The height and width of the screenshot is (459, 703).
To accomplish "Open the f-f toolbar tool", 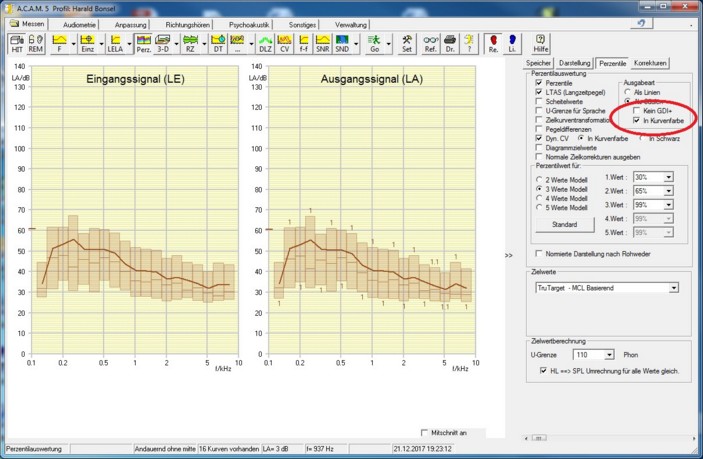I will (x=304, y=44).
